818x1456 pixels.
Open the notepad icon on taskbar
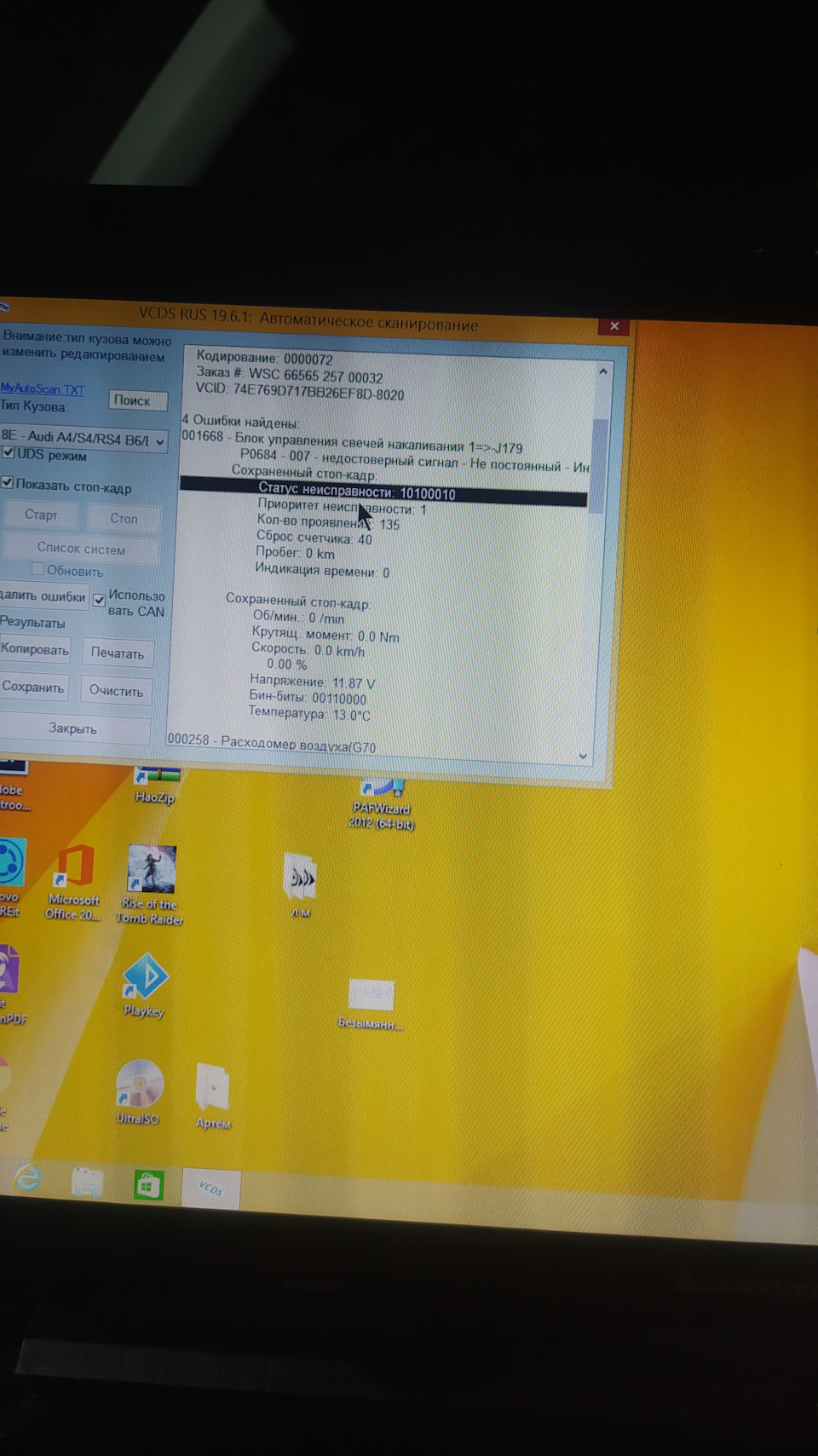(87, 1182)
